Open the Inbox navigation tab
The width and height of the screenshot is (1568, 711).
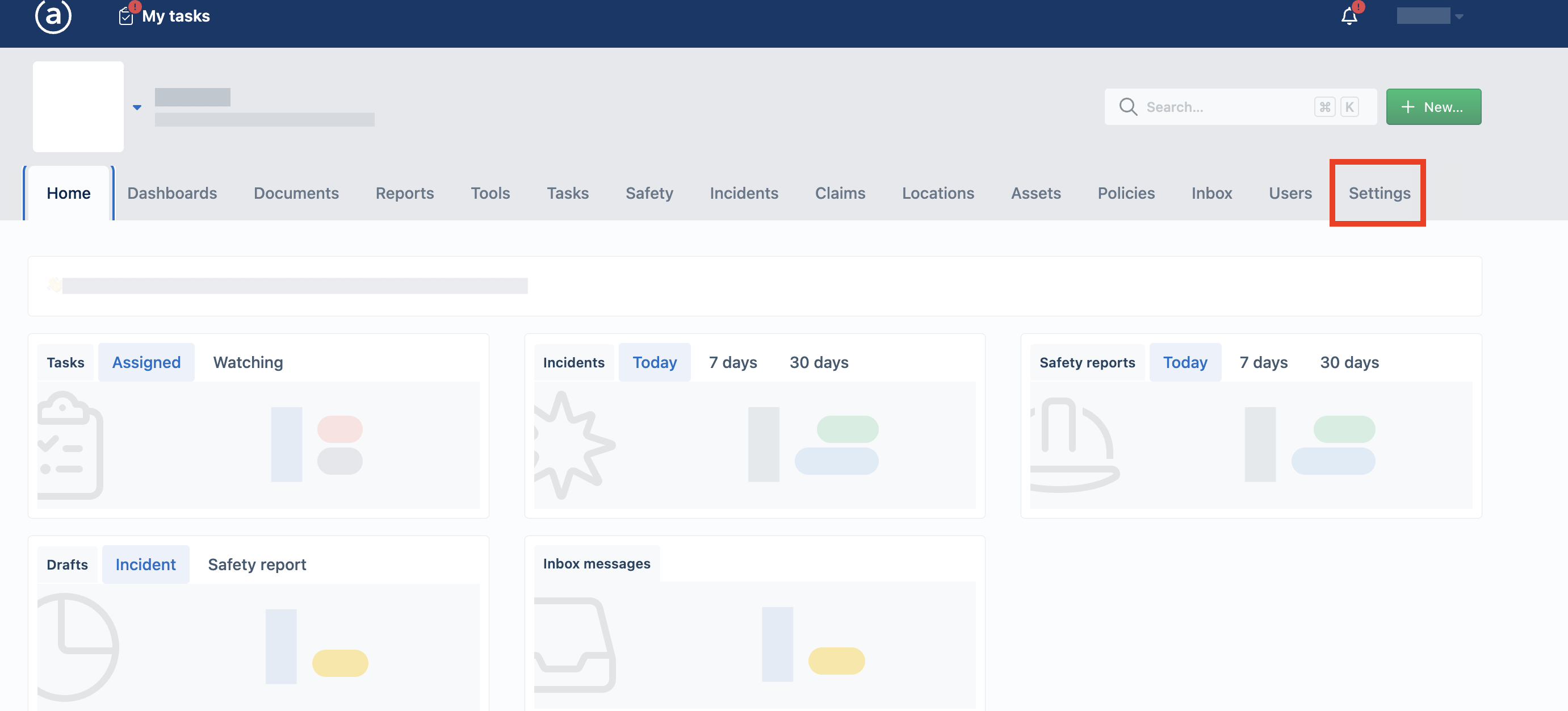pos(1211,193)
